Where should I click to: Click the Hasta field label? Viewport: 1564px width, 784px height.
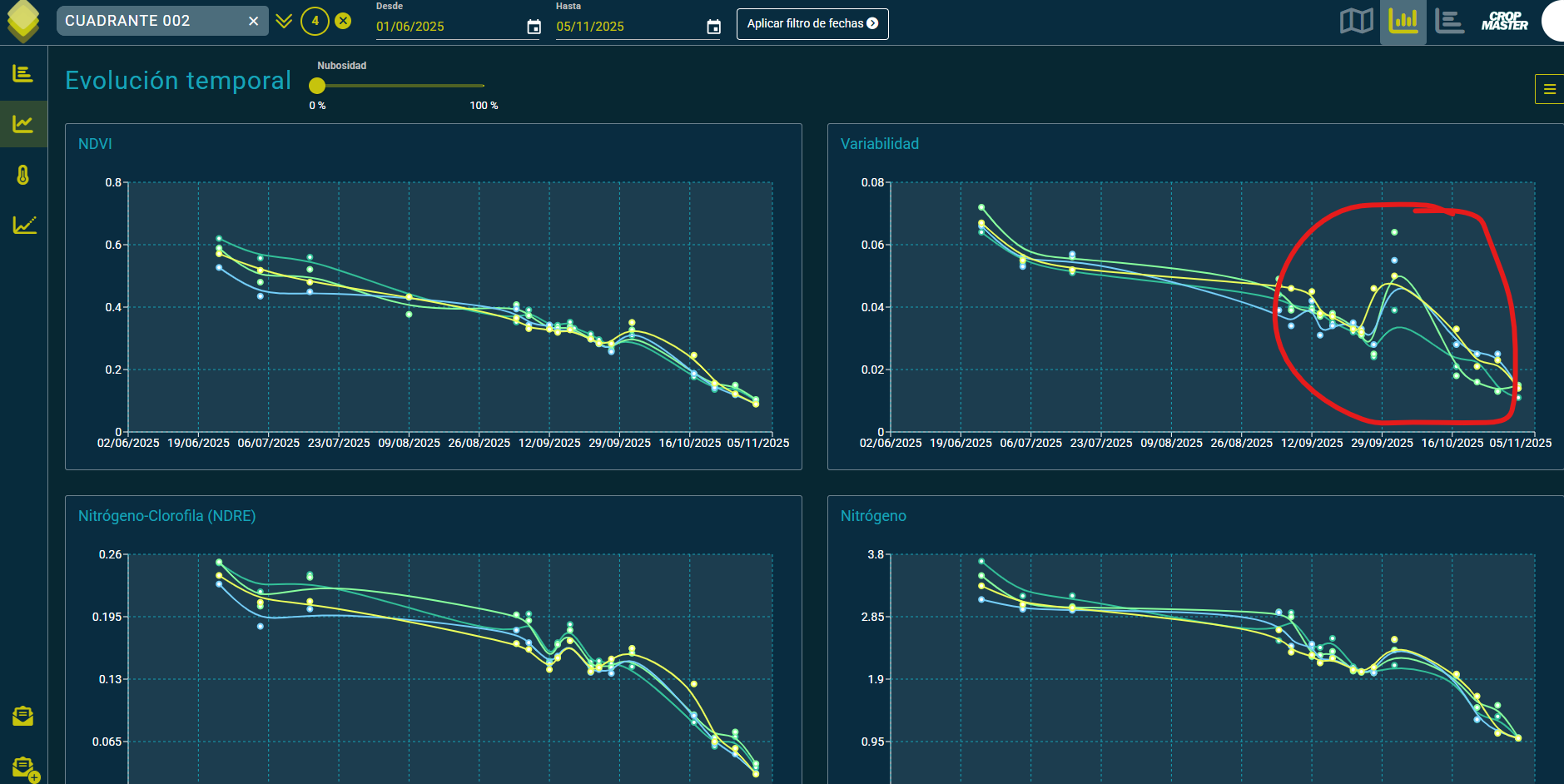pos(569,6)
